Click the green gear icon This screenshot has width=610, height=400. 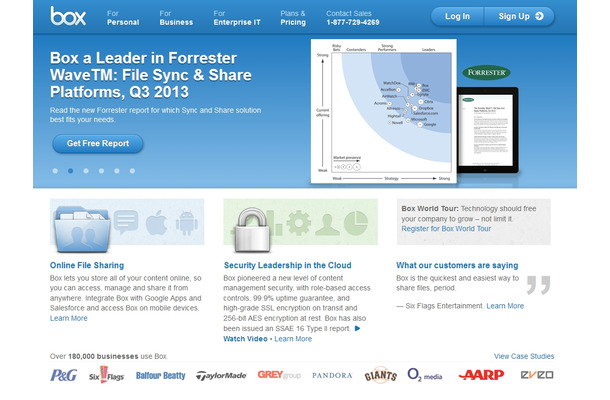coord(299,223)
